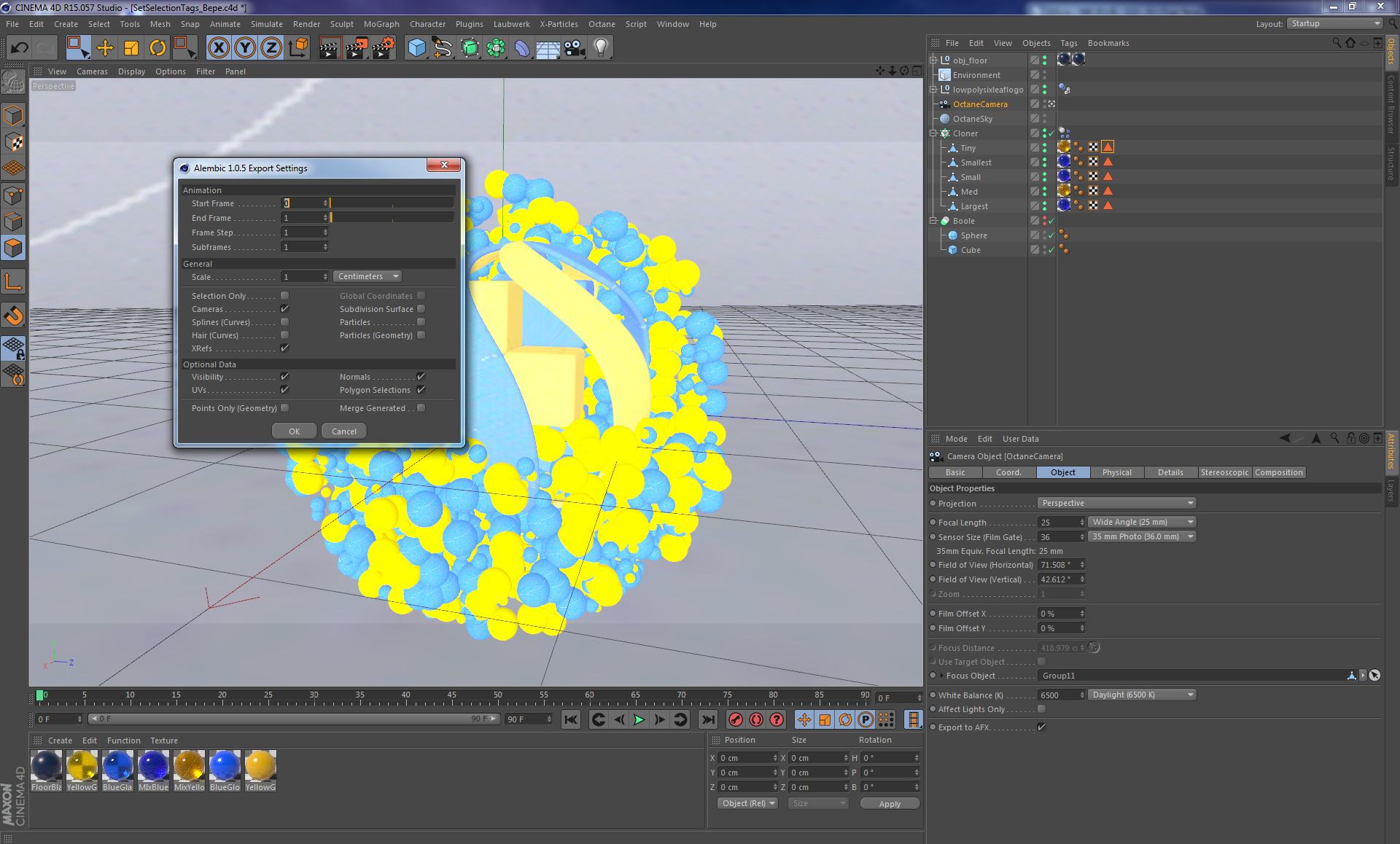1400x844 pixels.
Task: Open the Projection Perspective dropdown
Action: (1116, 503)
